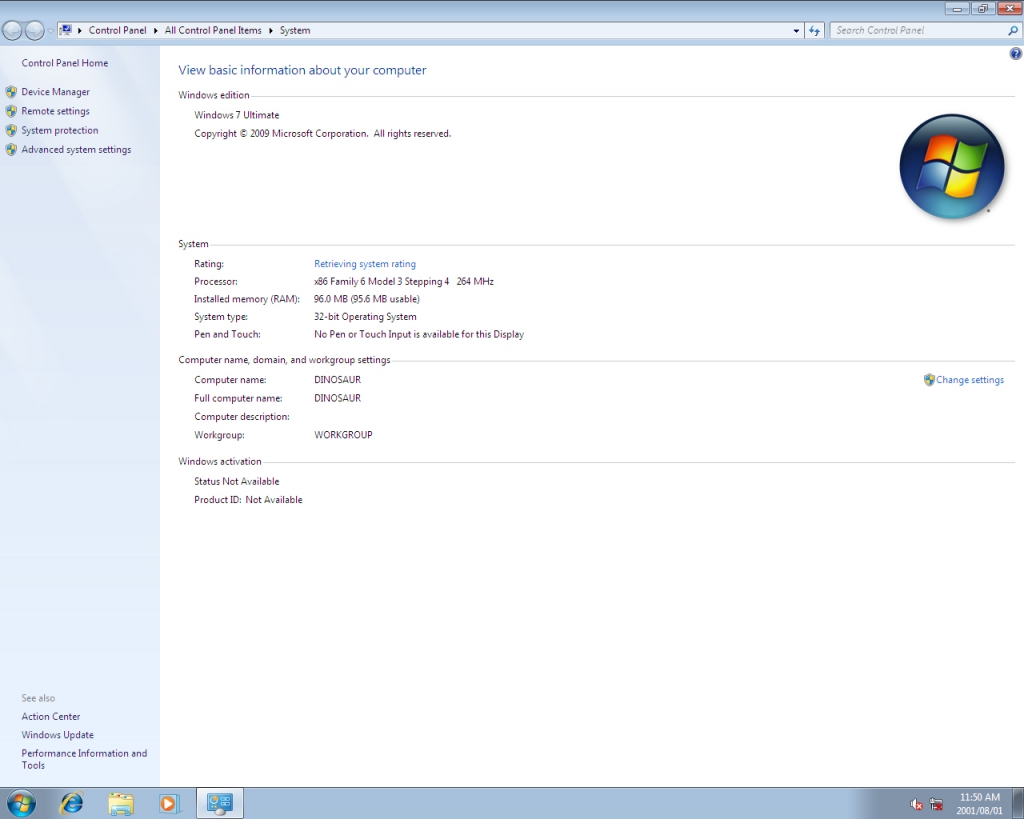Screen dimensions: 1024x819
Task: Open Windows Update from See also
Action: click(57, 734)
